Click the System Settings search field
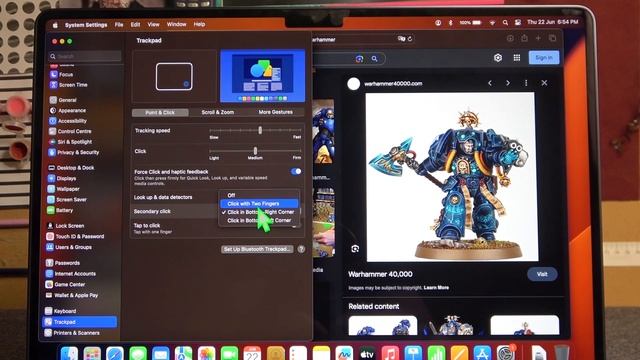640x360 pixels. pyautogui.click(x=85, y=56)
